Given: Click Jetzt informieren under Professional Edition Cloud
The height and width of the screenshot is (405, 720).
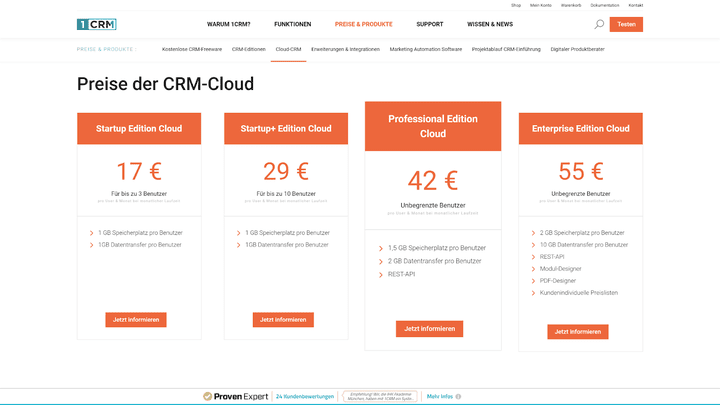Looking at the screenshot, I should (x=429, y=329).
